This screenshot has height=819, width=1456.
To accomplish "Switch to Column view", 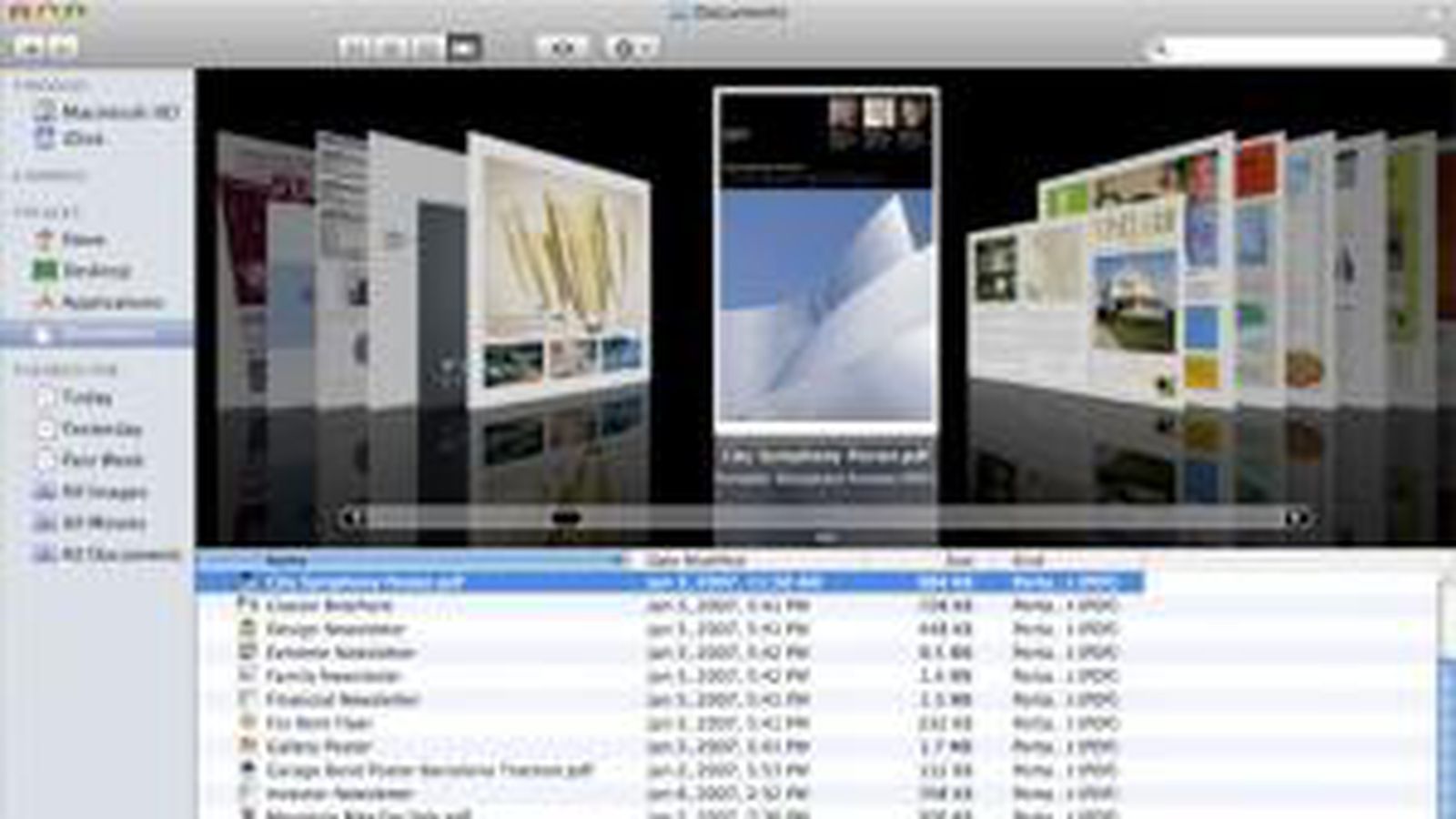I will (x=427, y=47).
